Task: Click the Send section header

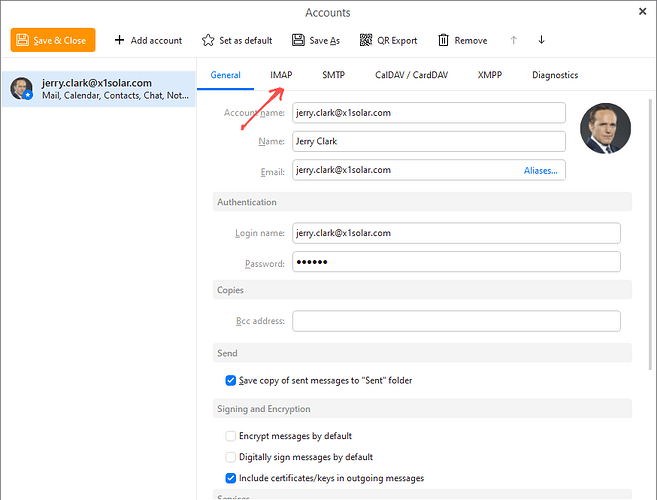Action: click(x=422, y=353)
